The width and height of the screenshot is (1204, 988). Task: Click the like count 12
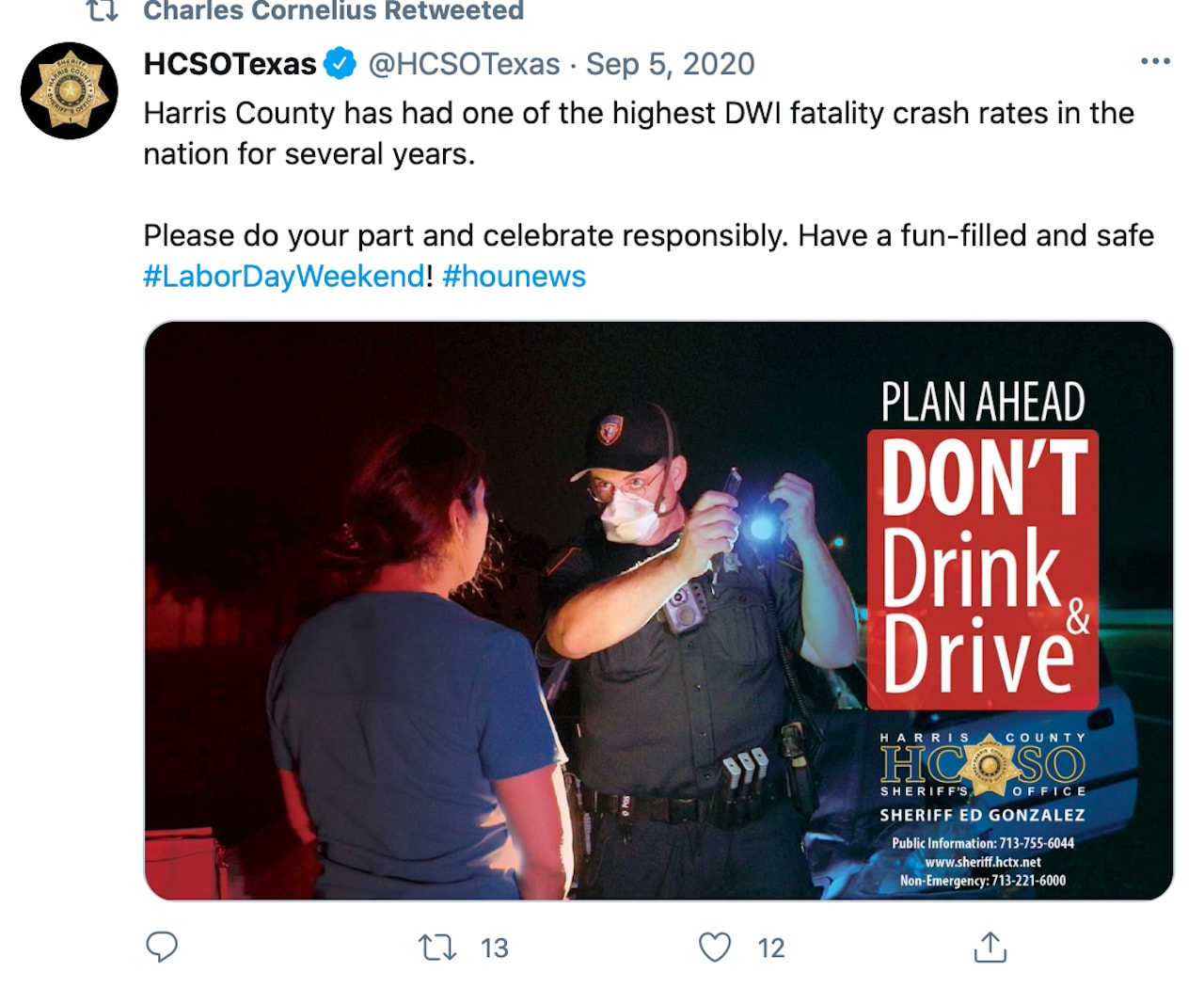point(771,948)
